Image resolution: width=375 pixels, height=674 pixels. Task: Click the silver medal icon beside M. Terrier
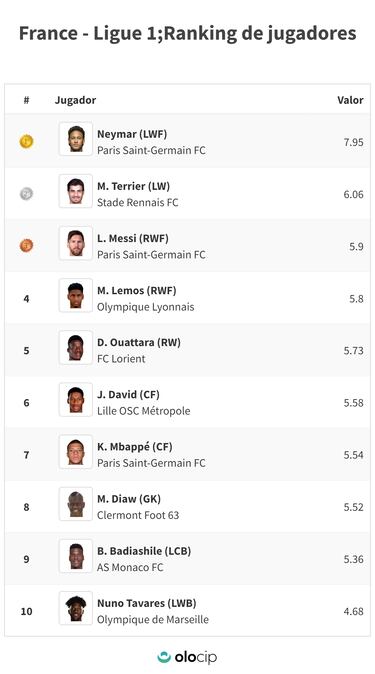(x=26, y=194)
